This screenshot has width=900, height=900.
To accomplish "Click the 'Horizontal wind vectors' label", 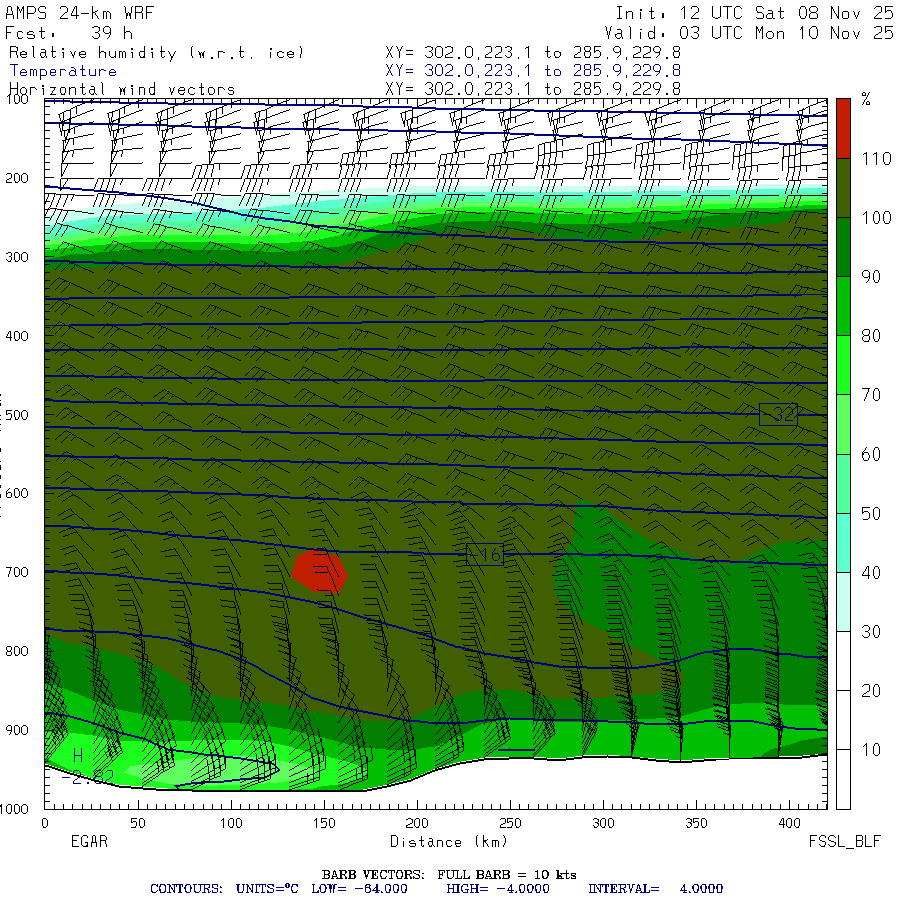I will [122, 90].
